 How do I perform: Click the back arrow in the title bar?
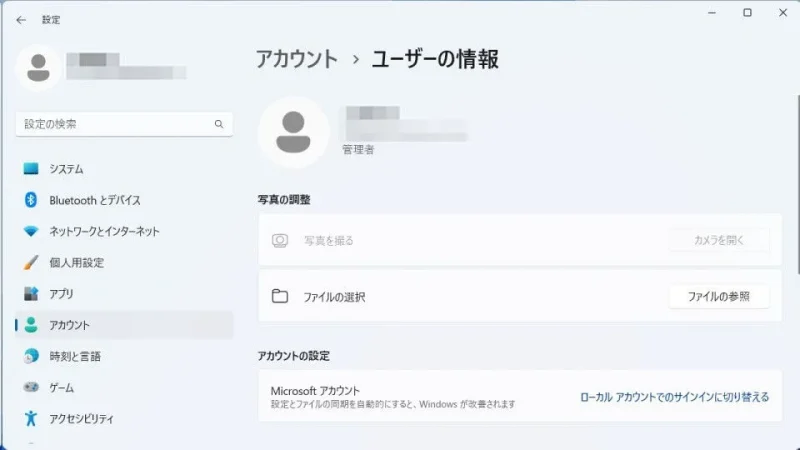tap(21, 20)
